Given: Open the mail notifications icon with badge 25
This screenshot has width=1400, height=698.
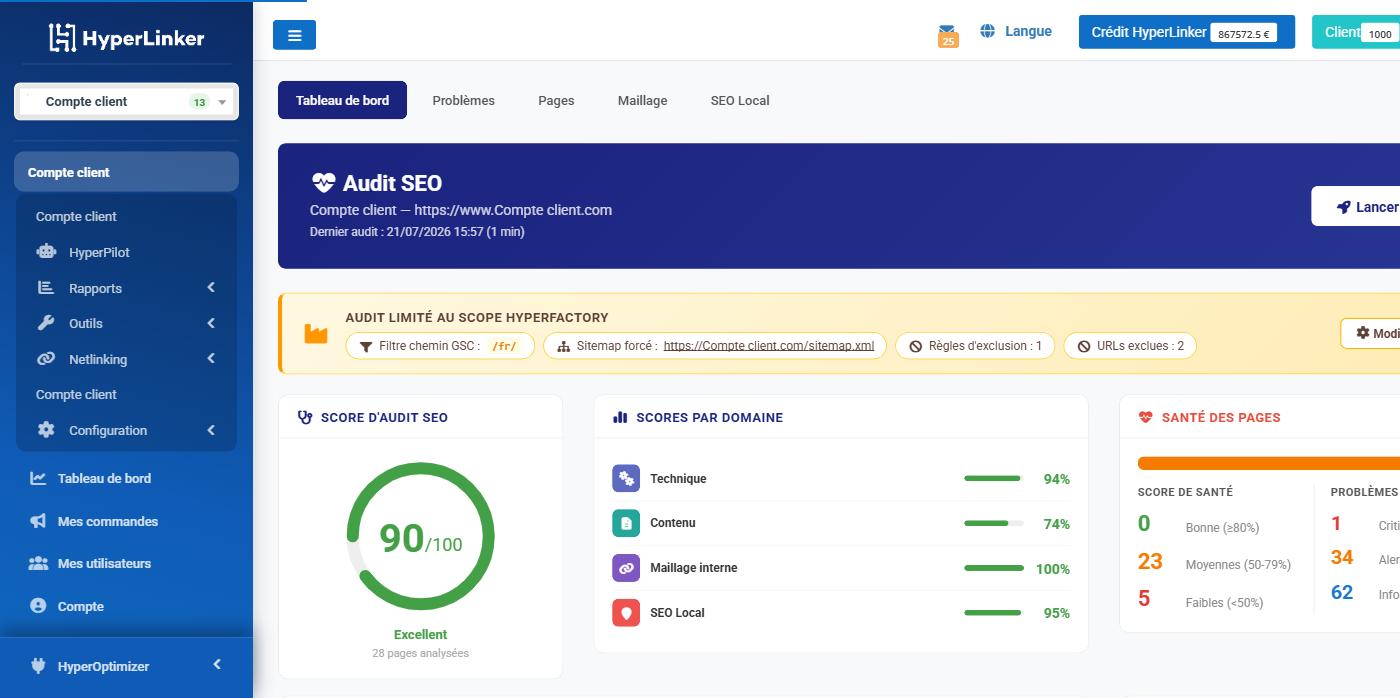Looking at the screenshot, I should point(947,36).
